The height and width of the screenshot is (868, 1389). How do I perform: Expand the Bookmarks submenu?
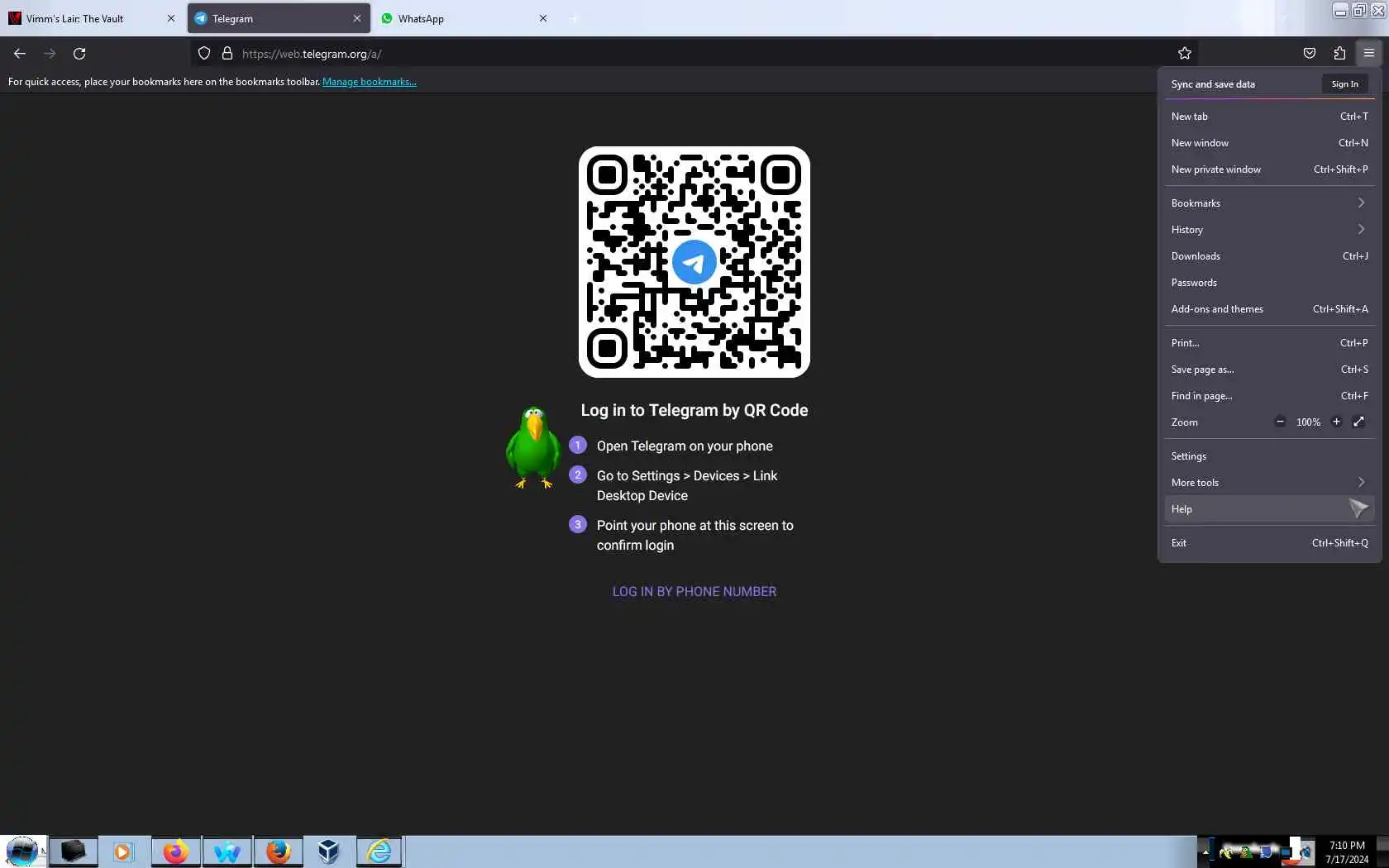point(1269,203)
